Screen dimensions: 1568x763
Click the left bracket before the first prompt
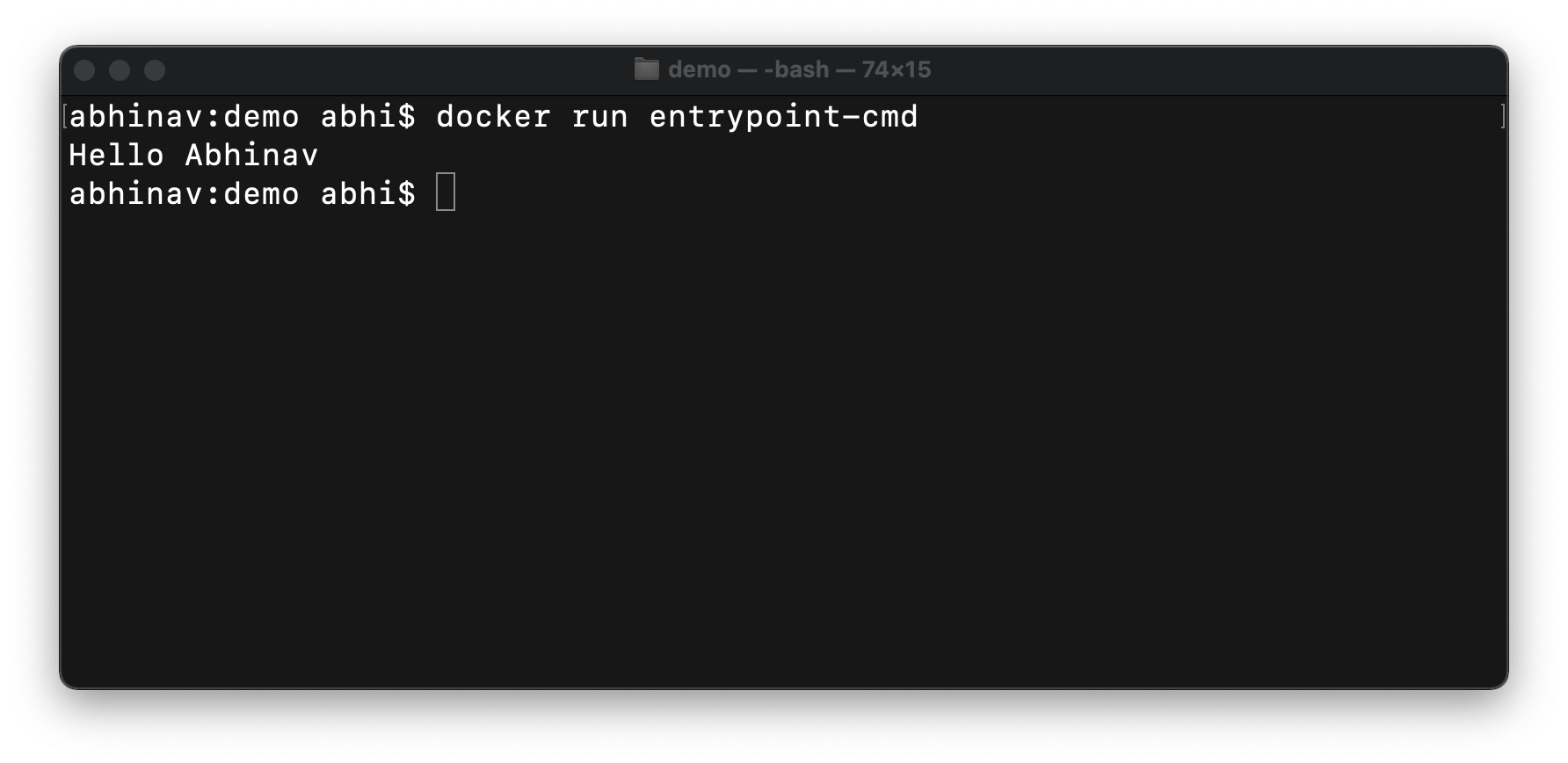[x=65, y=115]
